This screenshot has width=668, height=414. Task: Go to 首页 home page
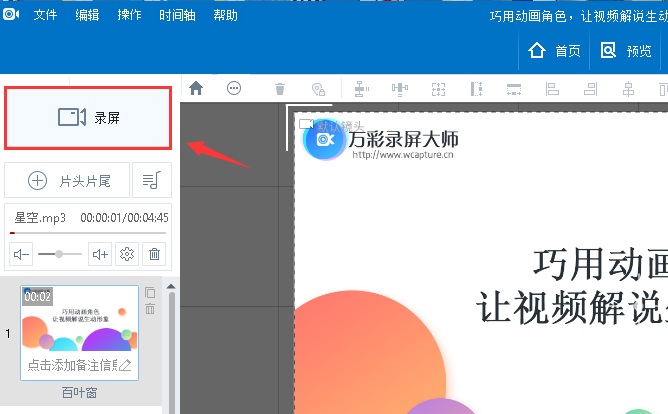pyautogui.click(x=555, y=51)
